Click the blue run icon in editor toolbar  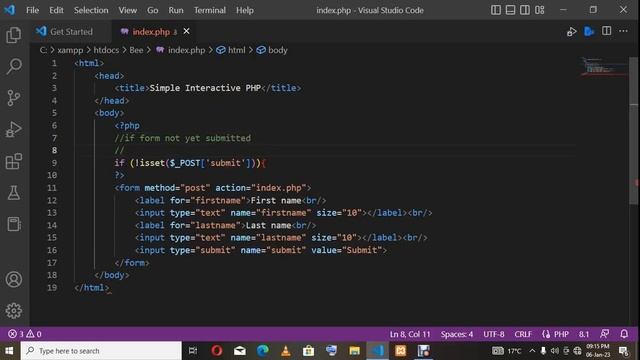tap(589, 31)
